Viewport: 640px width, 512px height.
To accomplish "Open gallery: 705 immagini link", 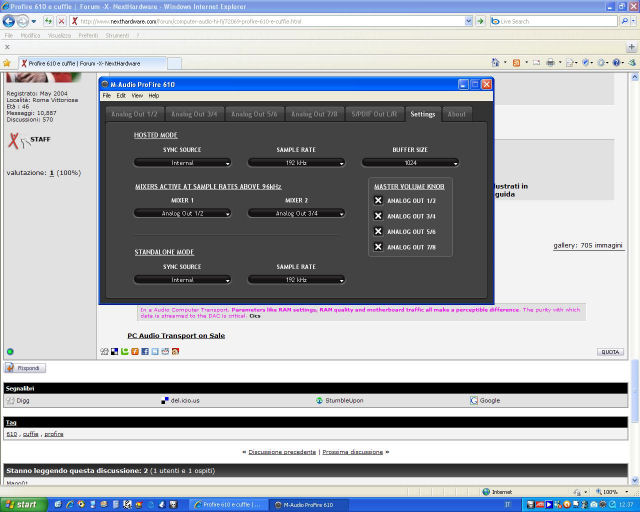I will pyautogui.click(x=588, y=245).
